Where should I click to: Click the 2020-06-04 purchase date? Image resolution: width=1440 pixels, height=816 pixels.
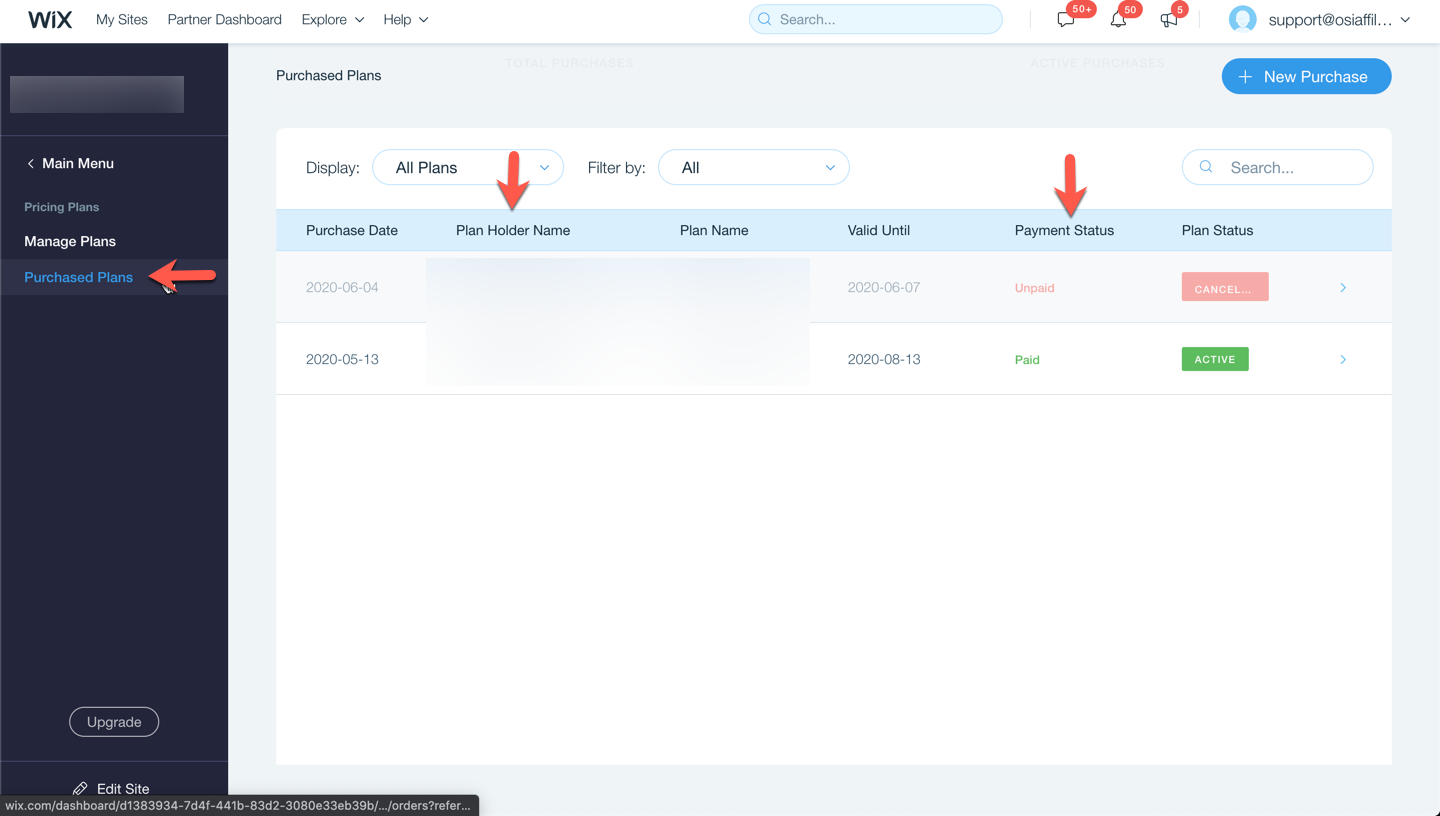click(x=342, y=287)
